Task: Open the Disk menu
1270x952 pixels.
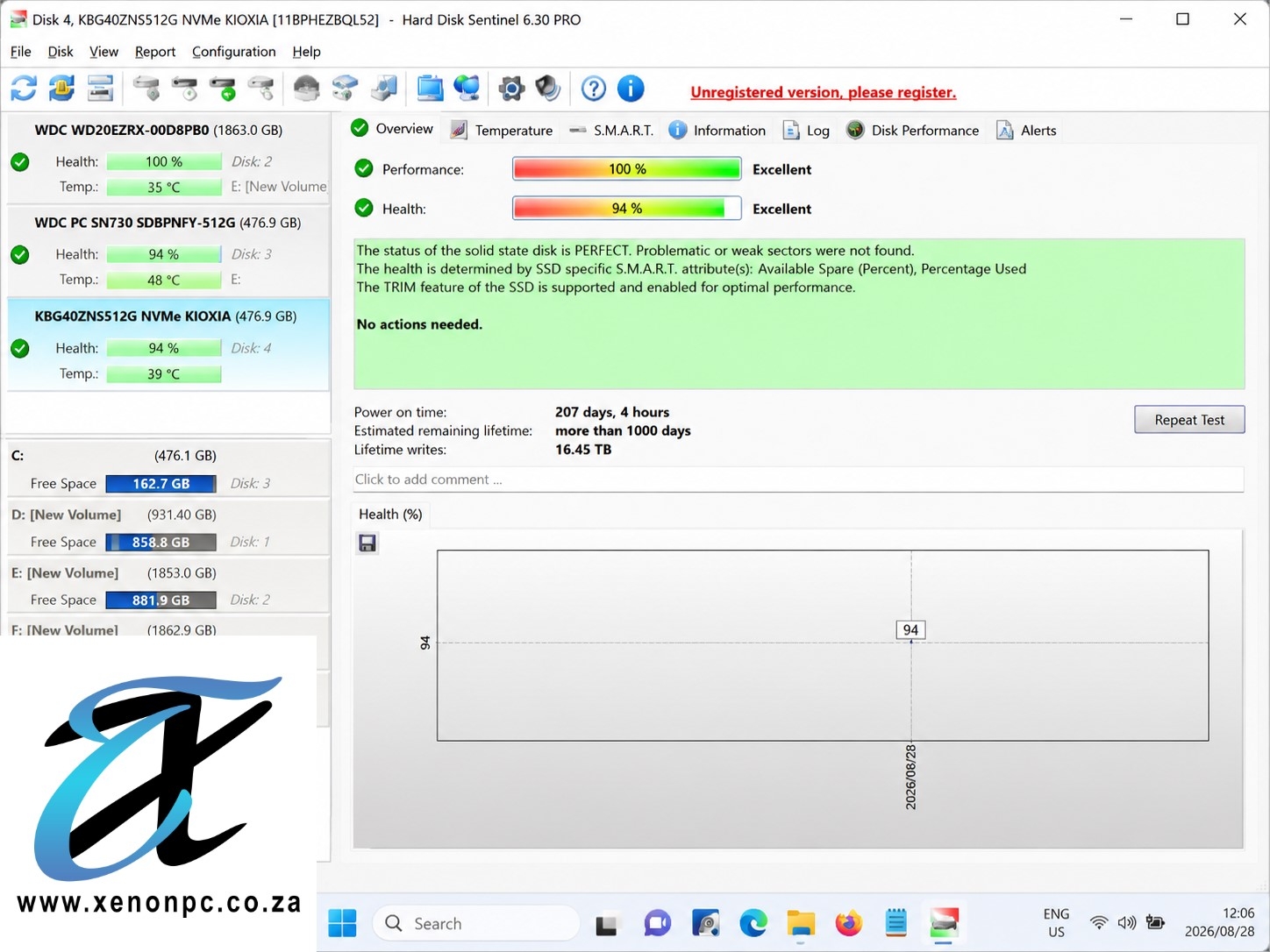Action: pyautogui.click(x=61, y=52)
